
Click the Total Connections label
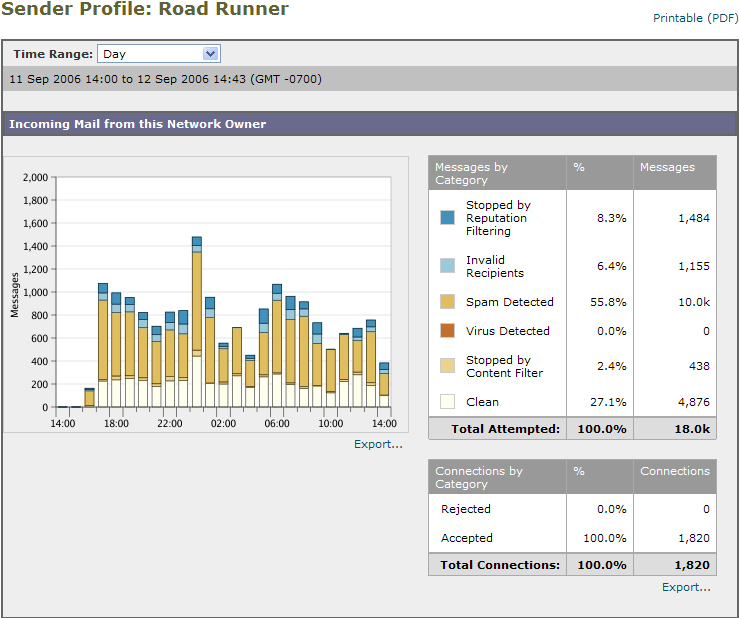click(500, 565)
